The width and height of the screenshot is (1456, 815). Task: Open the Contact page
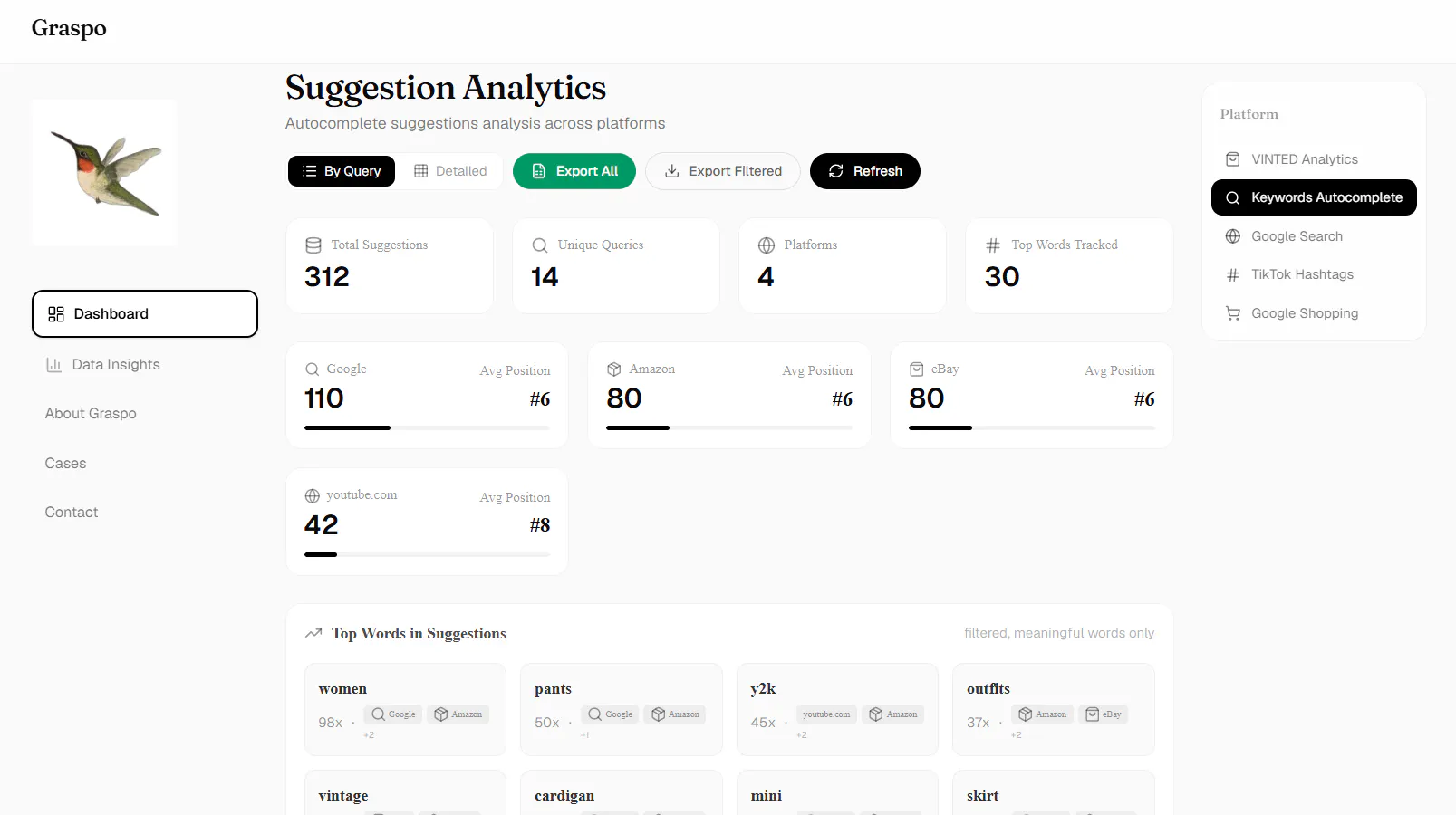(72, 513)
